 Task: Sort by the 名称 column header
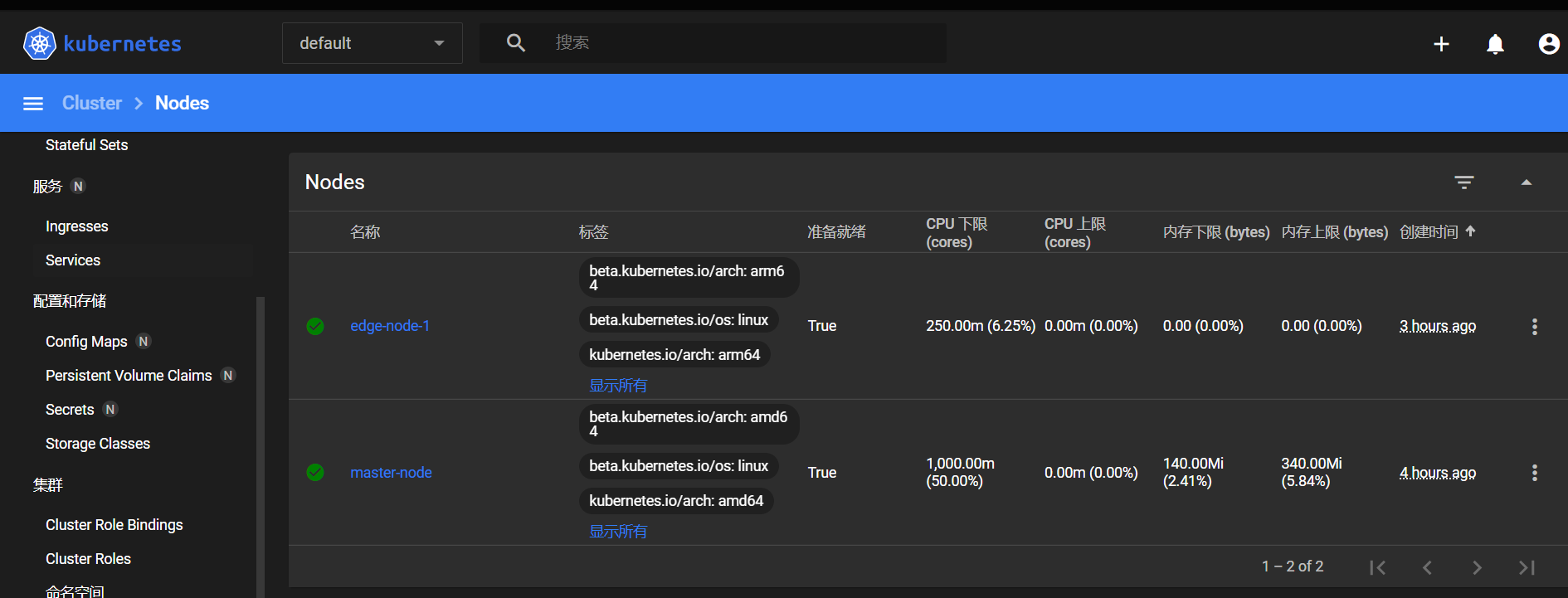365,232
